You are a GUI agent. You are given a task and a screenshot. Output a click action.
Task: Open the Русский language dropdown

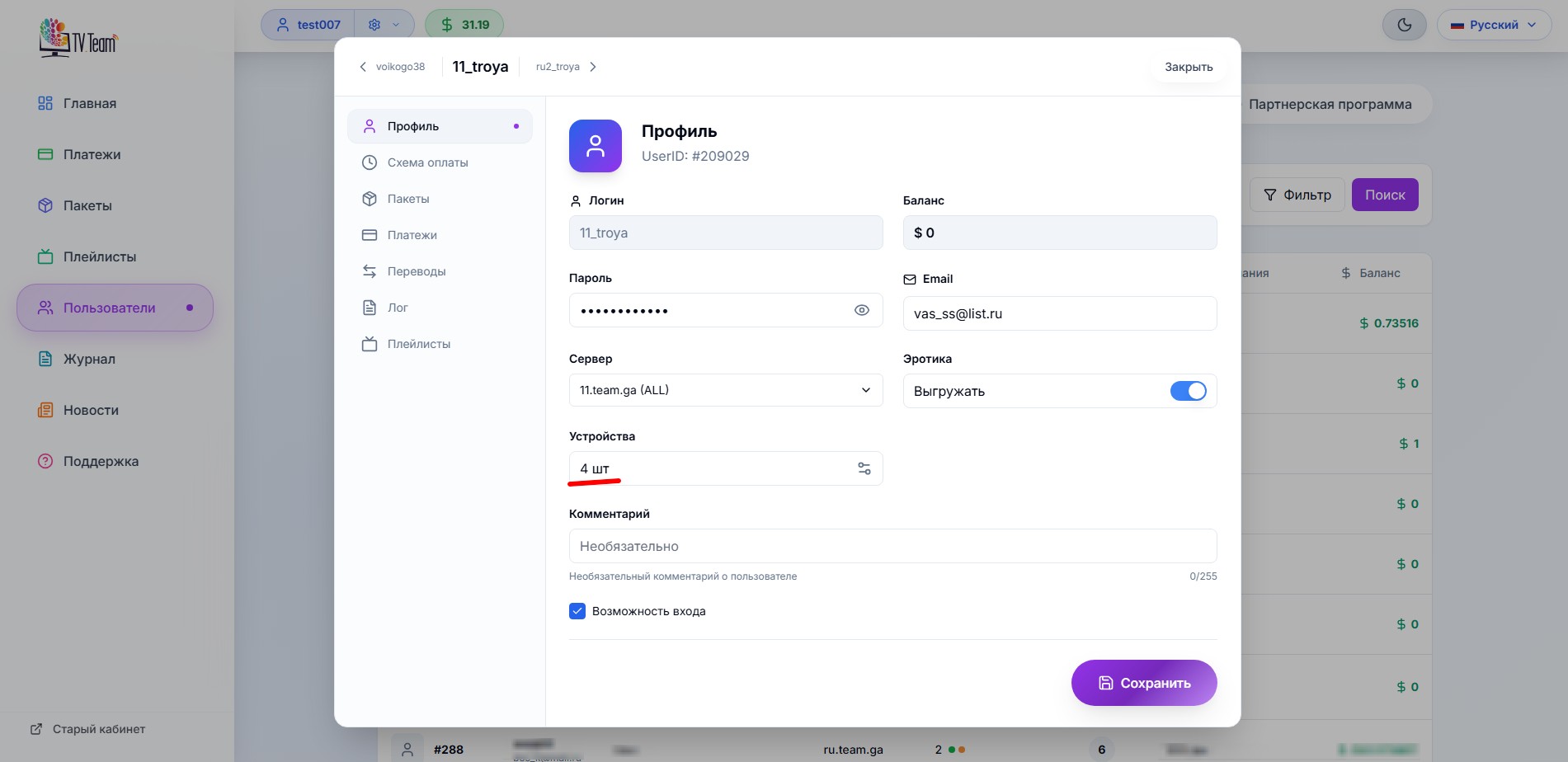[x=1494, y=25]
